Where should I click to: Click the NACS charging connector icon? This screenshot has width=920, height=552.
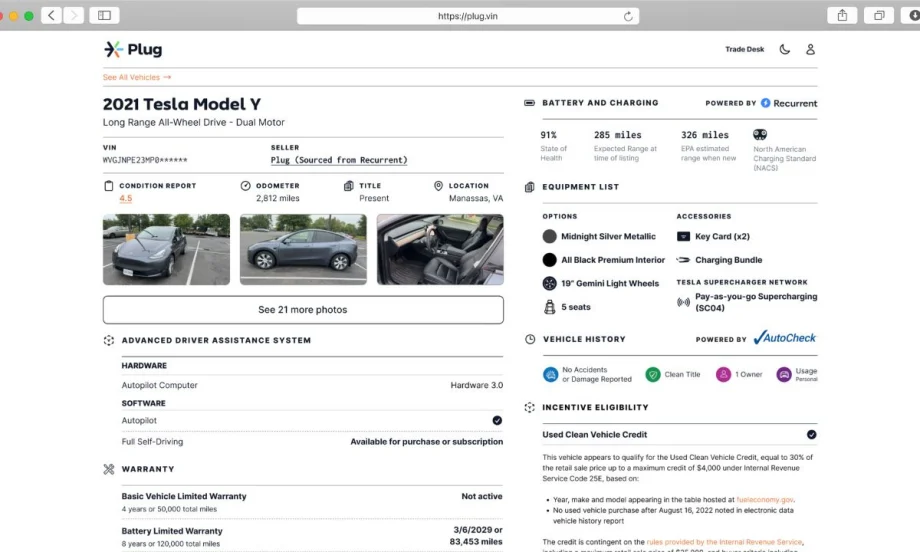760,134
